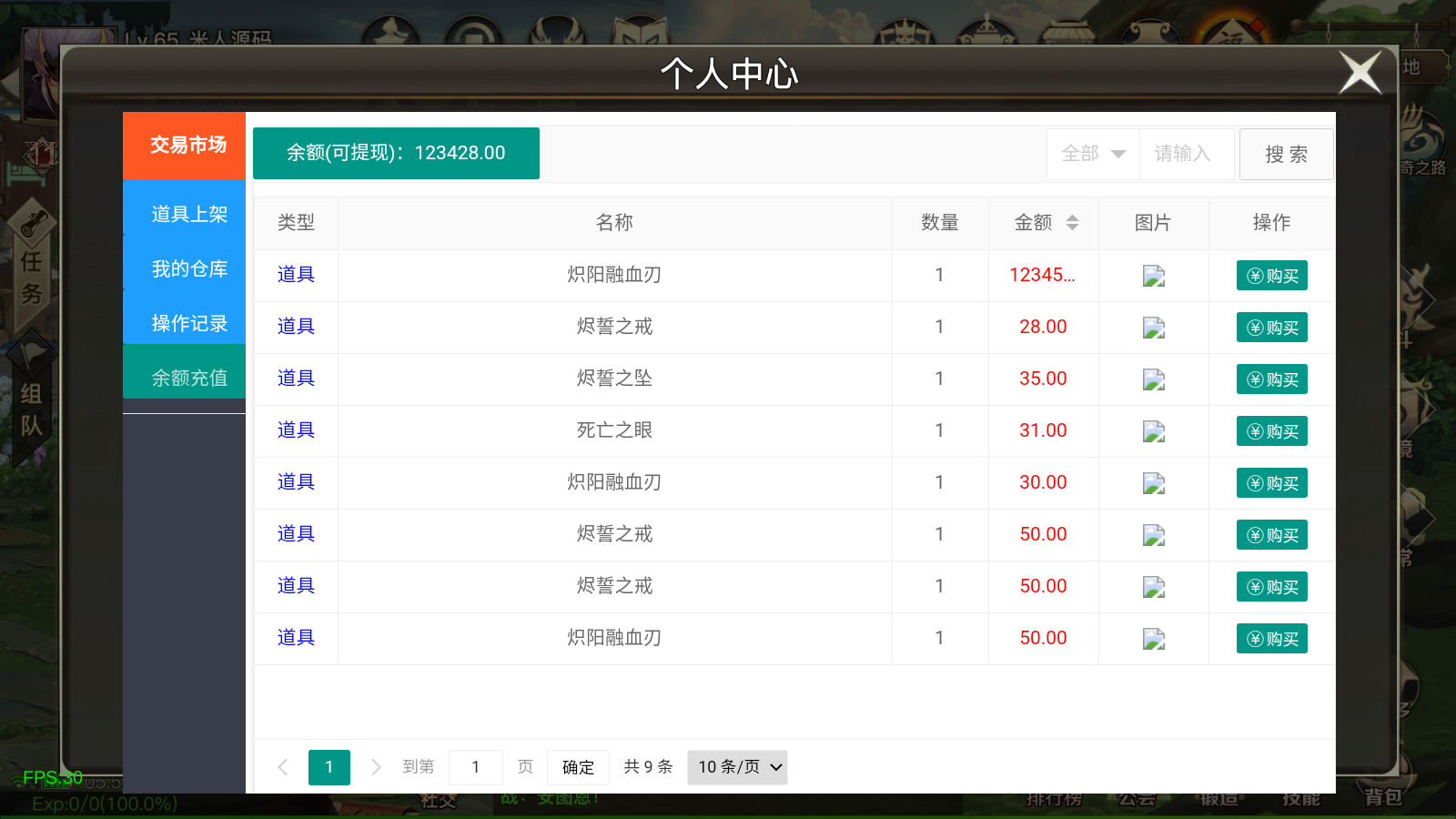The image size is (1456, 819).
Task: Click the 共 9 条 total count
Action: pyautogui.click(x=648, y=767)
